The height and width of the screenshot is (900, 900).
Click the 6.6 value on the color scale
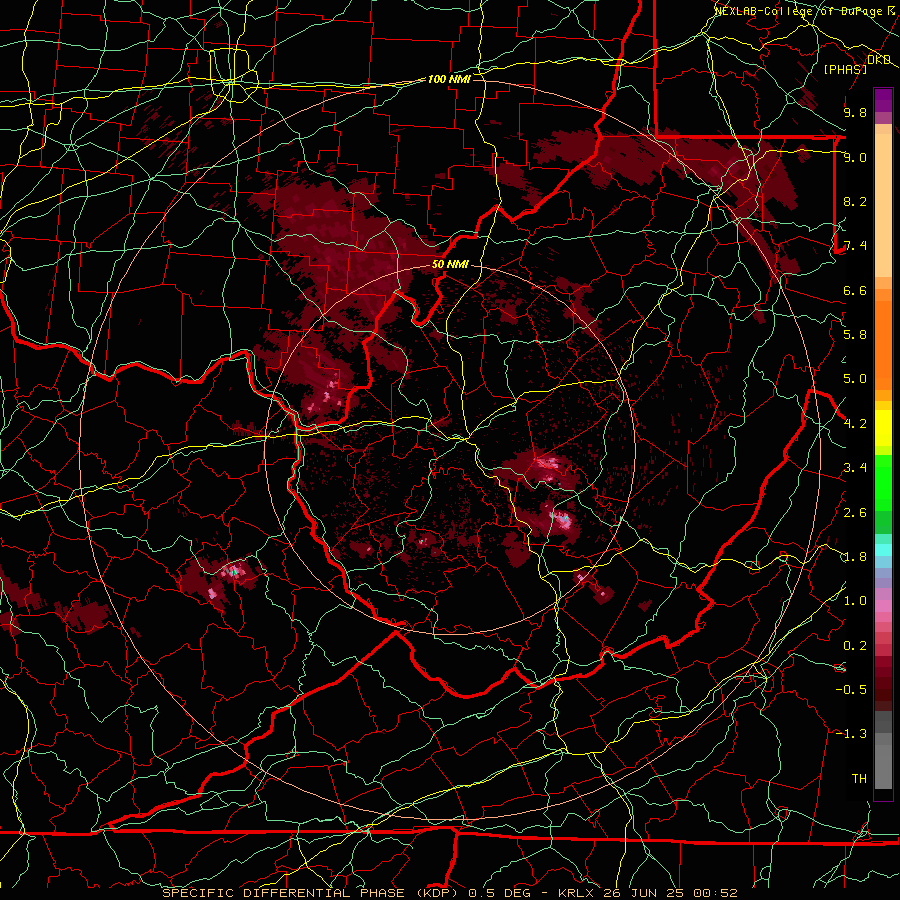pos(855,290)
